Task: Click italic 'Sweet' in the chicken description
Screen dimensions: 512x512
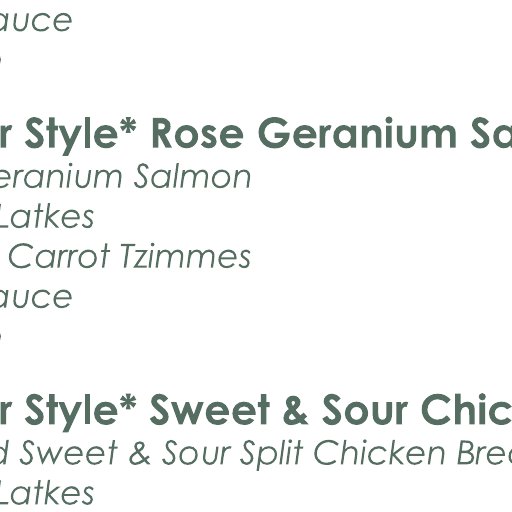Action: [x=69, y=453]
